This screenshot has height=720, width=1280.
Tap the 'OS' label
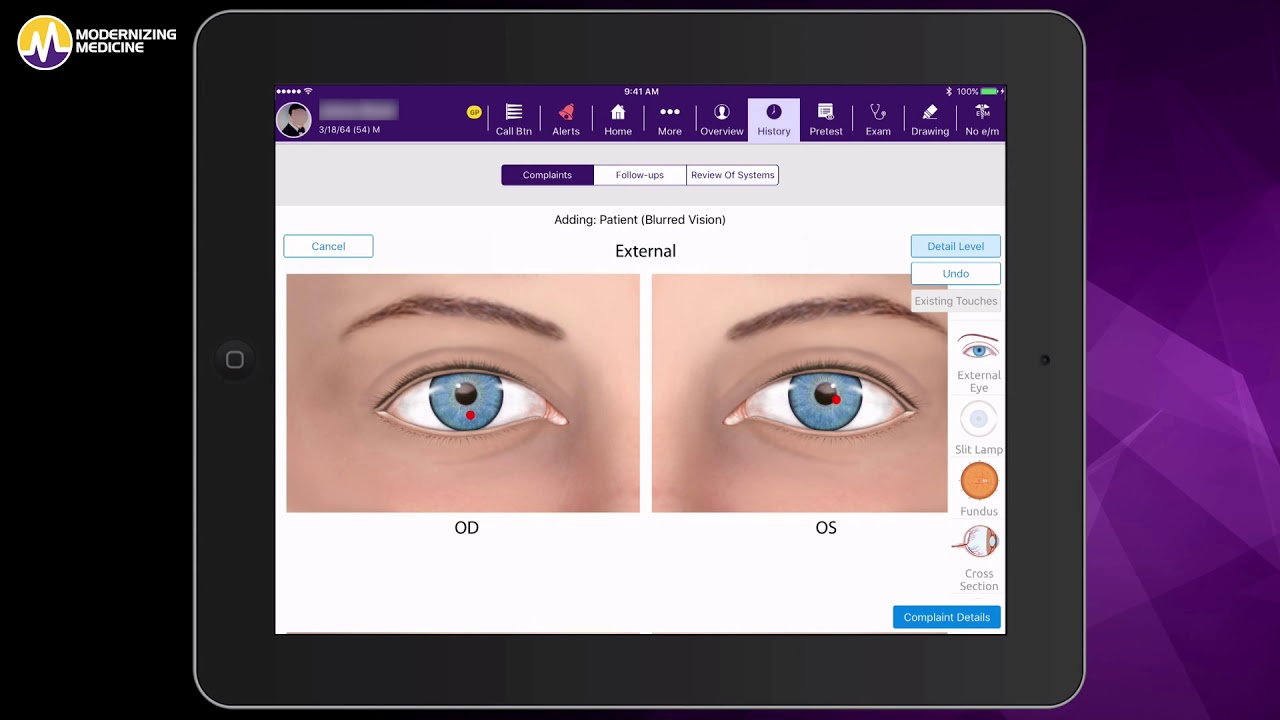click(826, 528)
